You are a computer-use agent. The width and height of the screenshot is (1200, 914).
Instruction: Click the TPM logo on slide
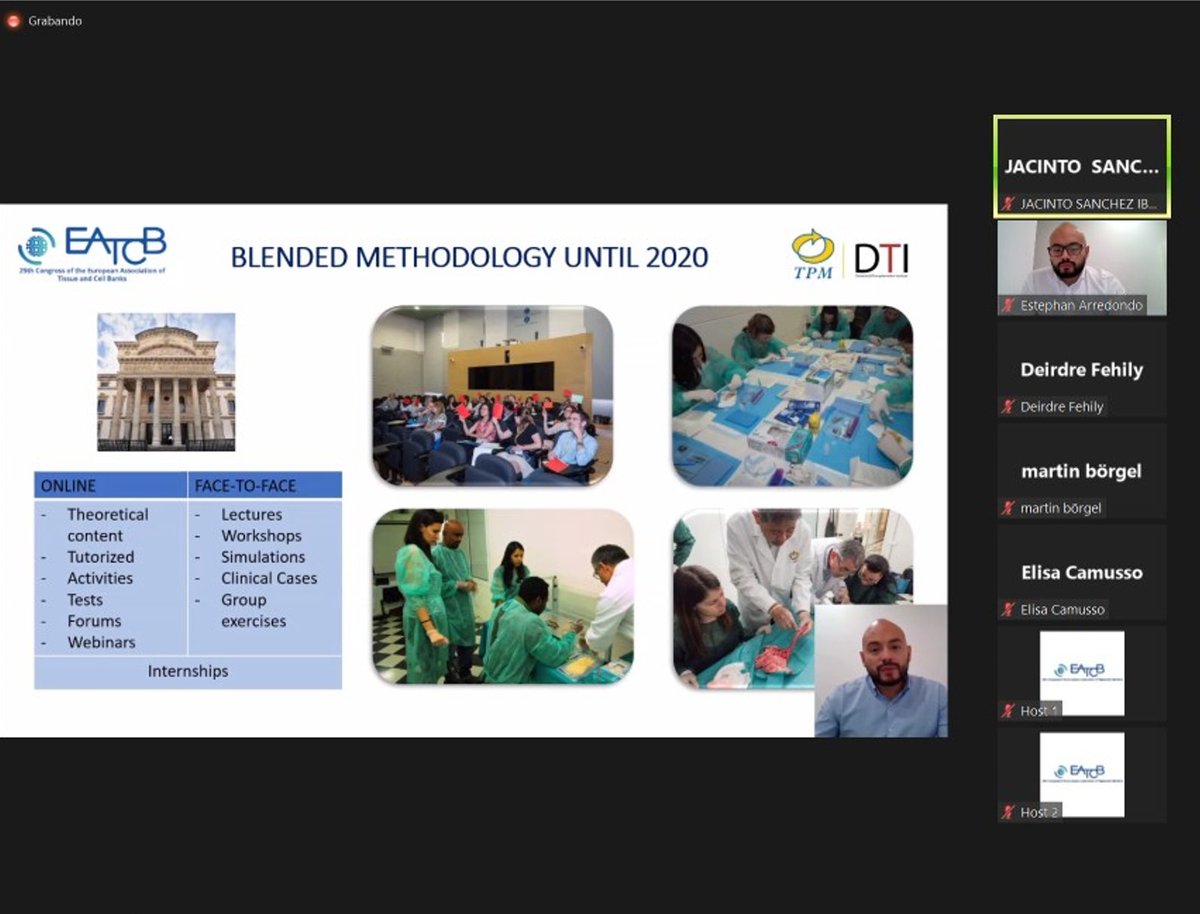[x=812, y=255]
